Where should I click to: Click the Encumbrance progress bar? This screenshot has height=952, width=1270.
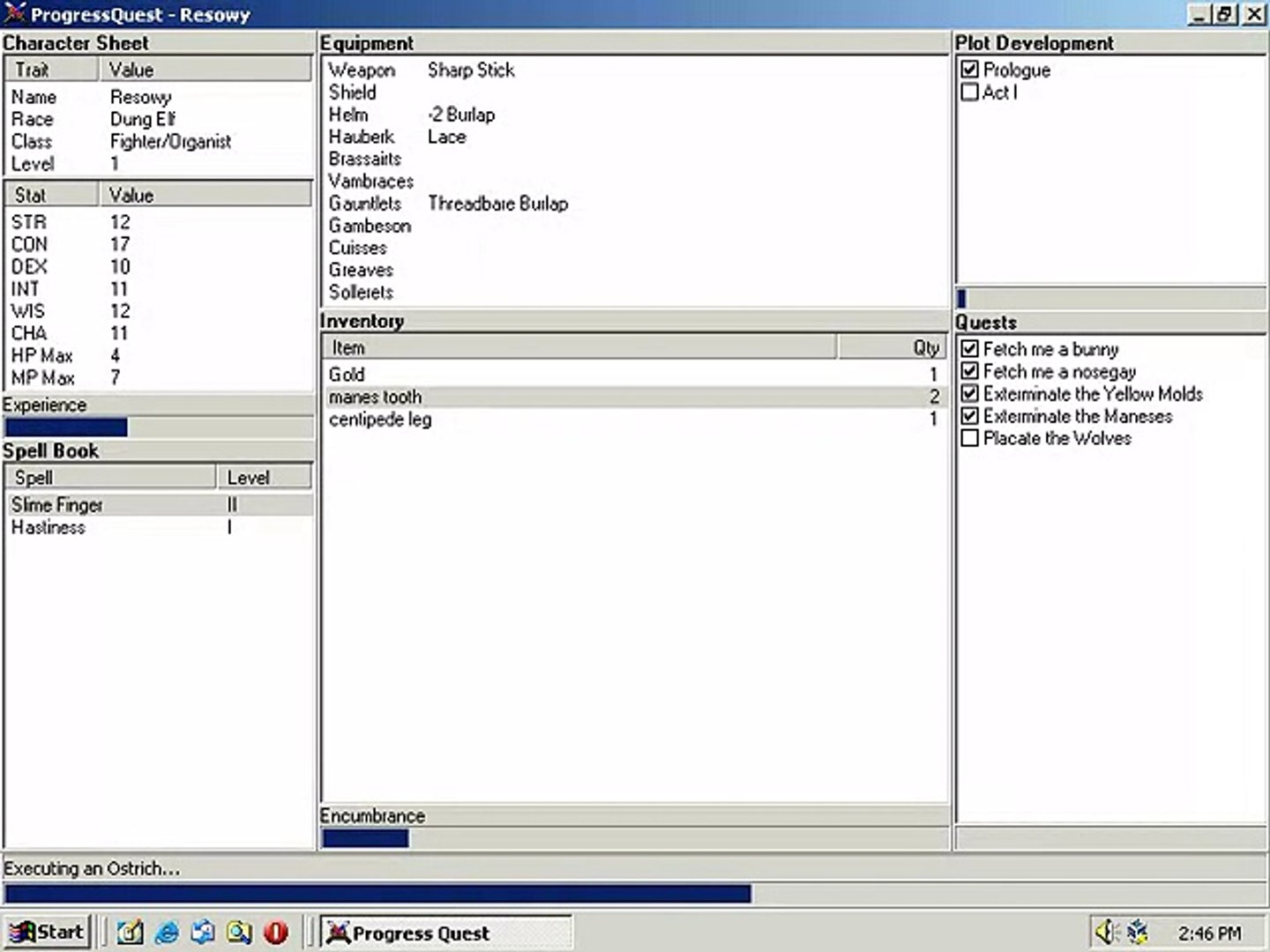(635, 838)
